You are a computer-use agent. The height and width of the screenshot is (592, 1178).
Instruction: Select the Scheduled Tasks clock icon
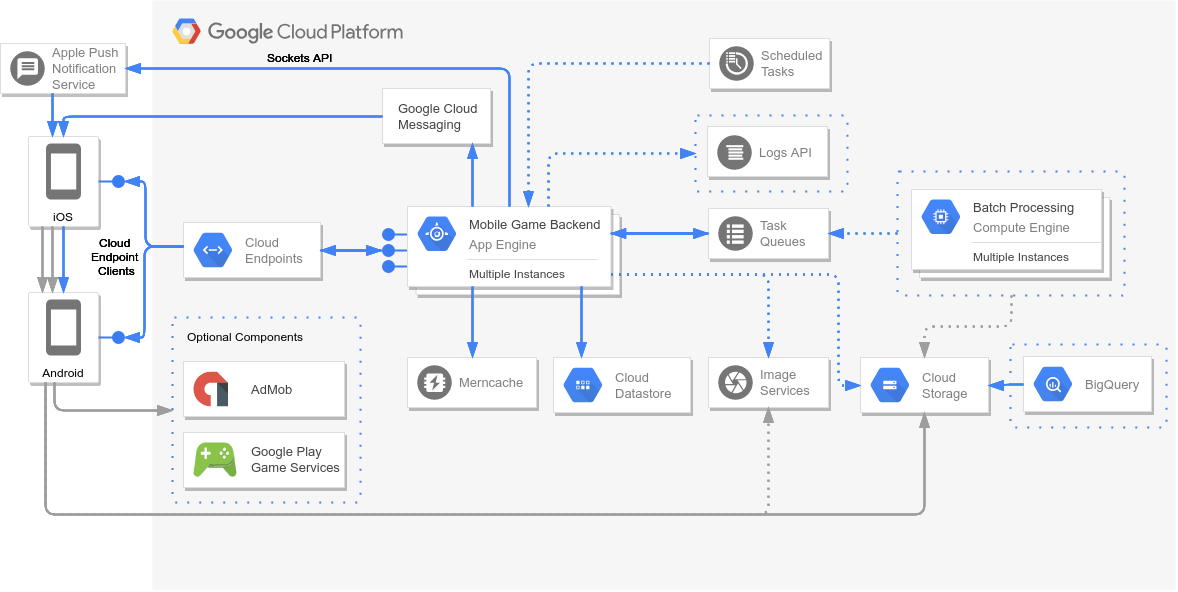[736, 64]
